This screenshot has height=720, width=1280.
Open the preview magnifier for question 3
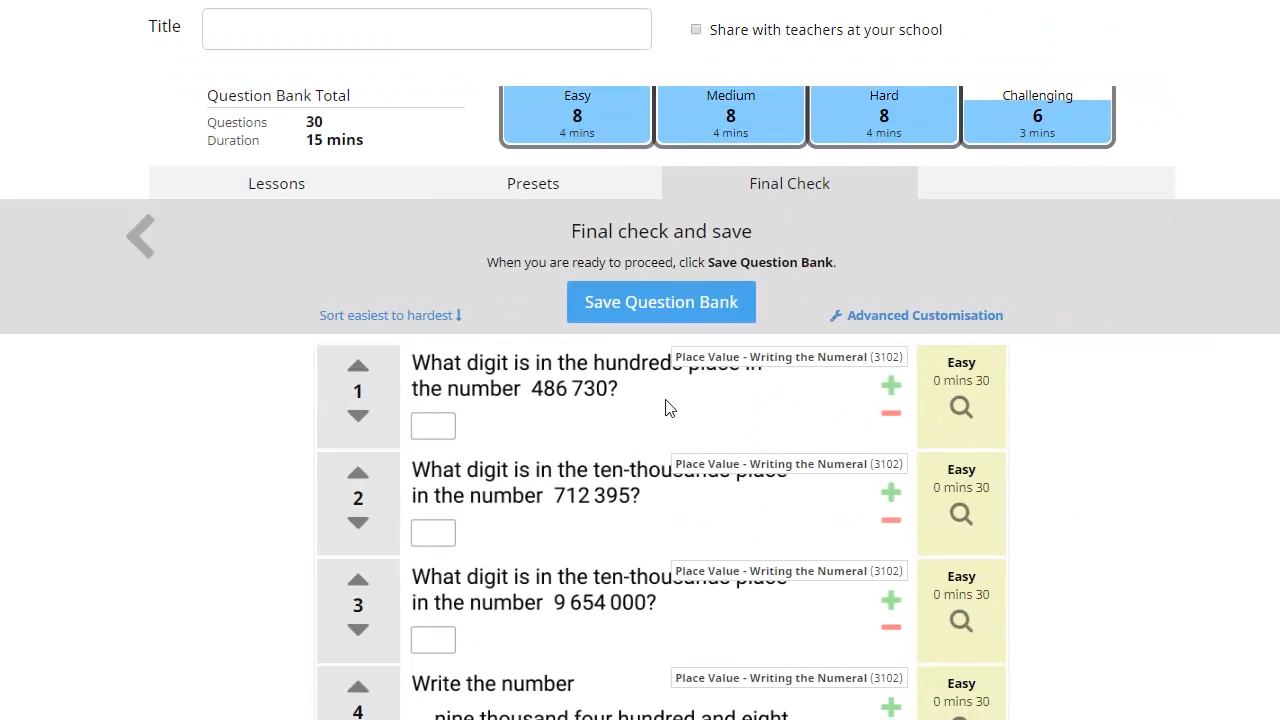[x=961, y=621]
